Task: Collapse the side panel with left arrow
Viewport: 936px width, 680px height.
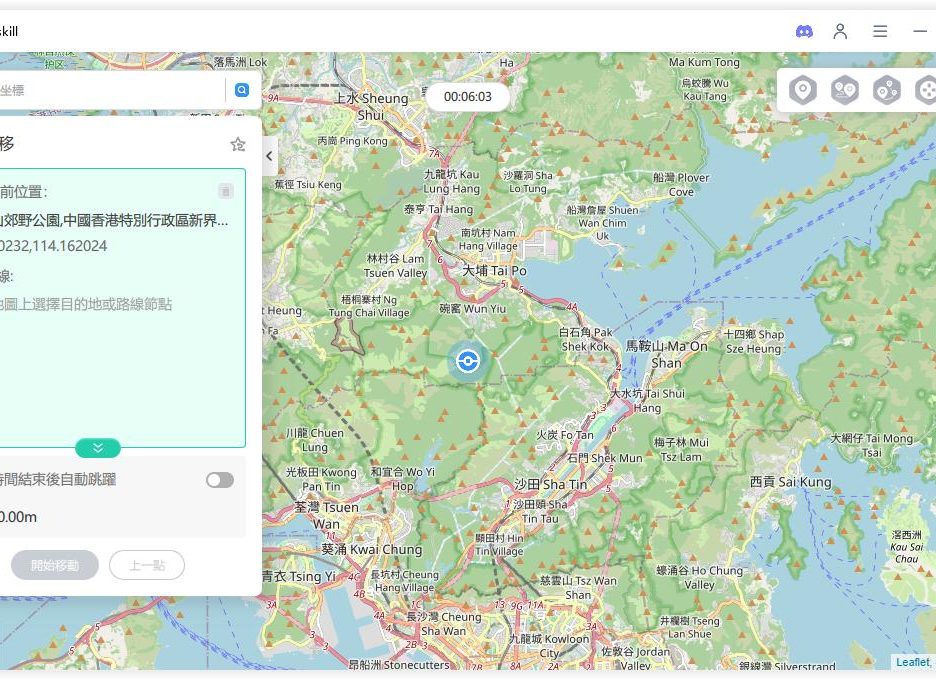Action: (x=269, y=156)
